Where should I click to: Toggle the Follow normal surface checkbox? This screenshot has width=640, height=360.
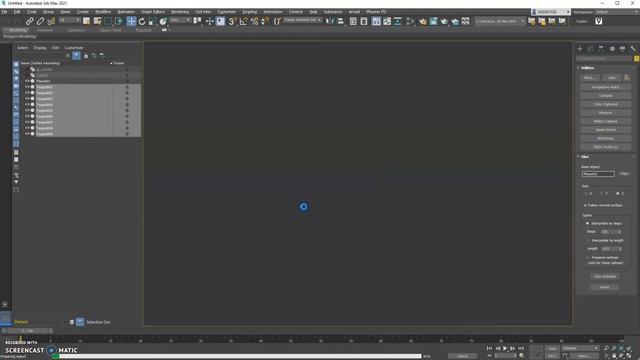pyautogui.click(x=585, y=205)
